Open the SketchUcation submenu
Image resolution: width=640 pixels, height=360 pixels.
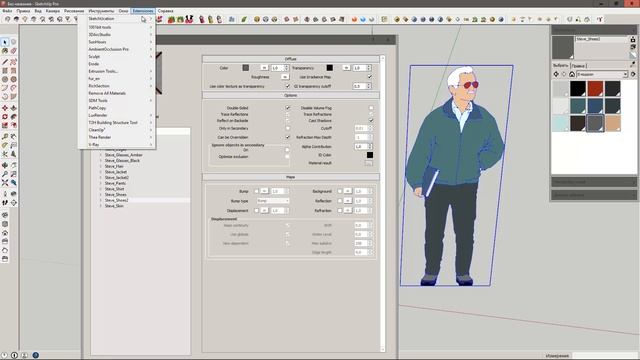(116, 19)
